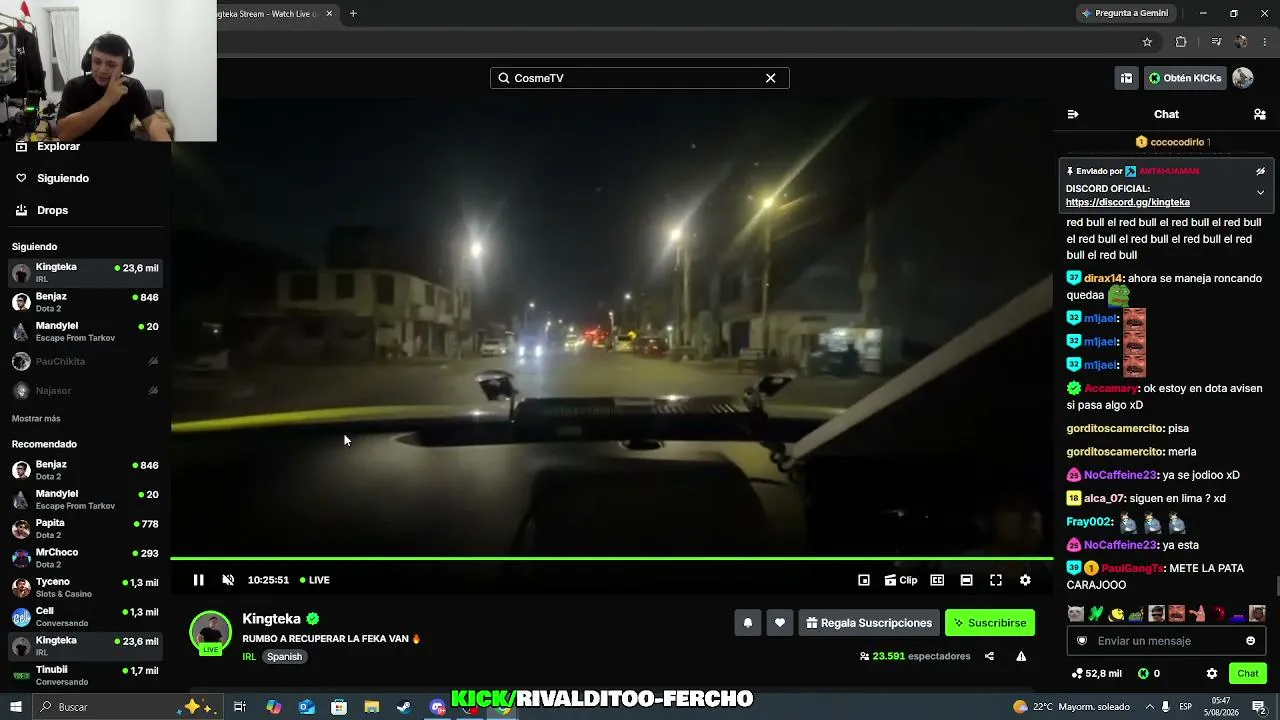Hide the pinned Discord message
This screenshot has width=1280, height=720.
pyautogui.click(x=1261, y=171)
